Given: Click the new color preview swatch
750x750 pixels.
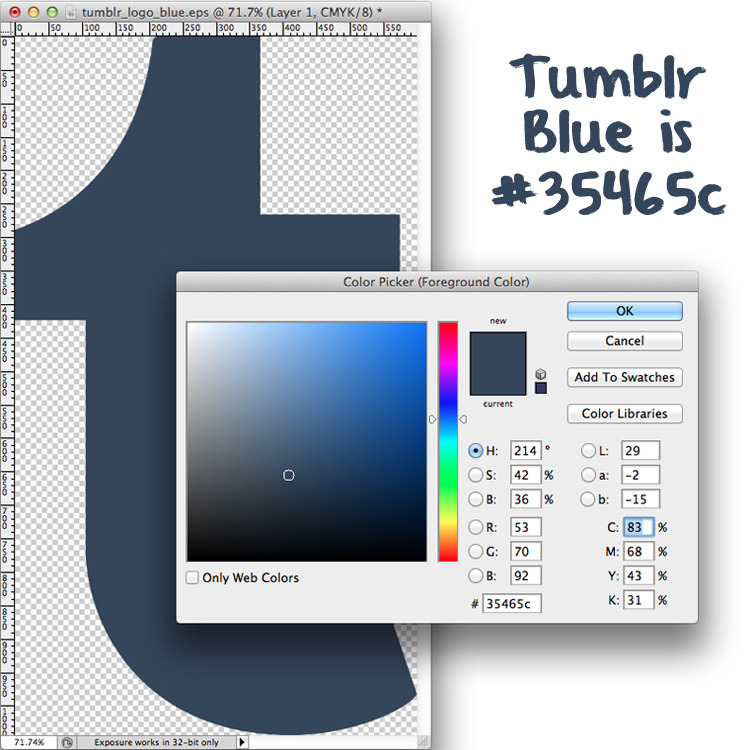Looking at the screenshot, I should (498, 348).
